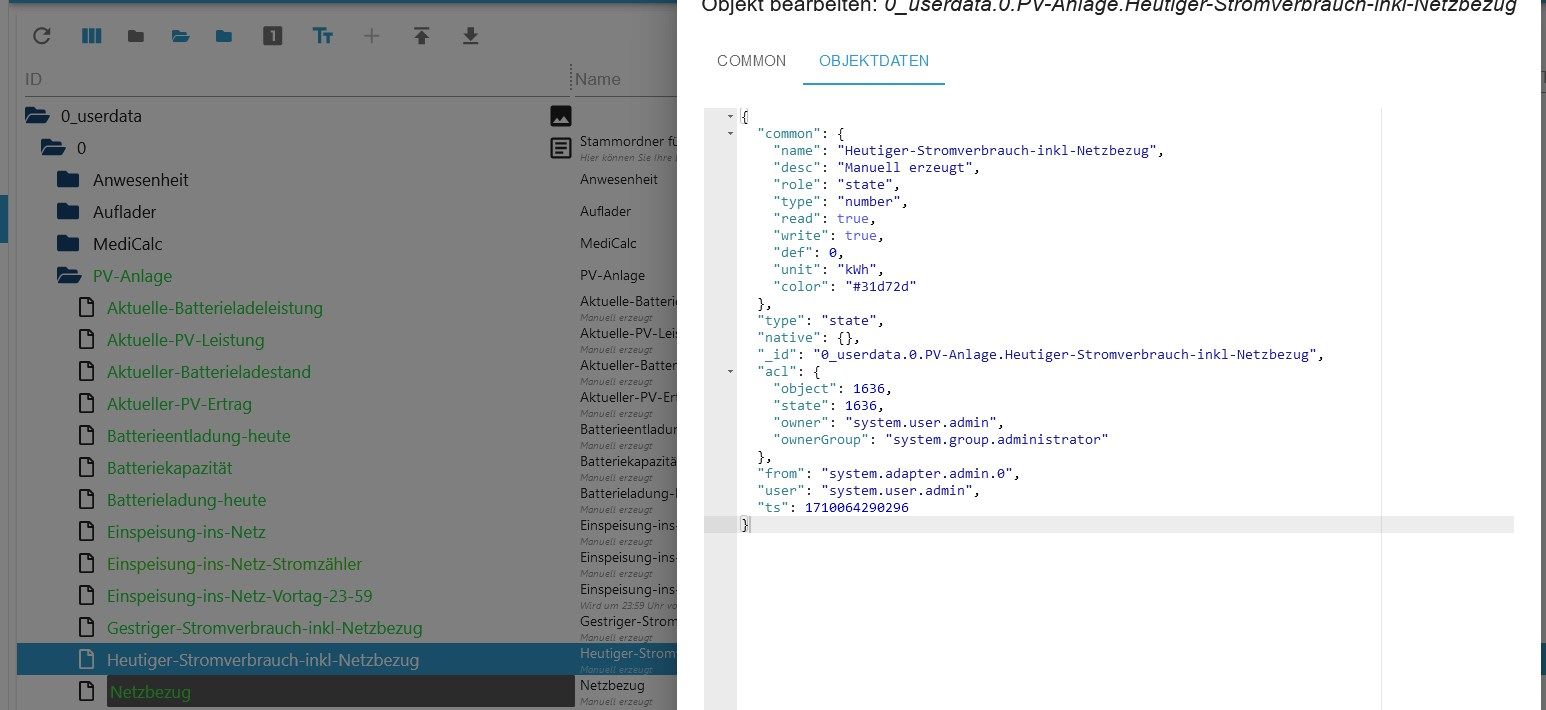The height and width of the screenshot is (710, 1546).
Task: Click the download objects arrow icon
Action: click(470, 36)
